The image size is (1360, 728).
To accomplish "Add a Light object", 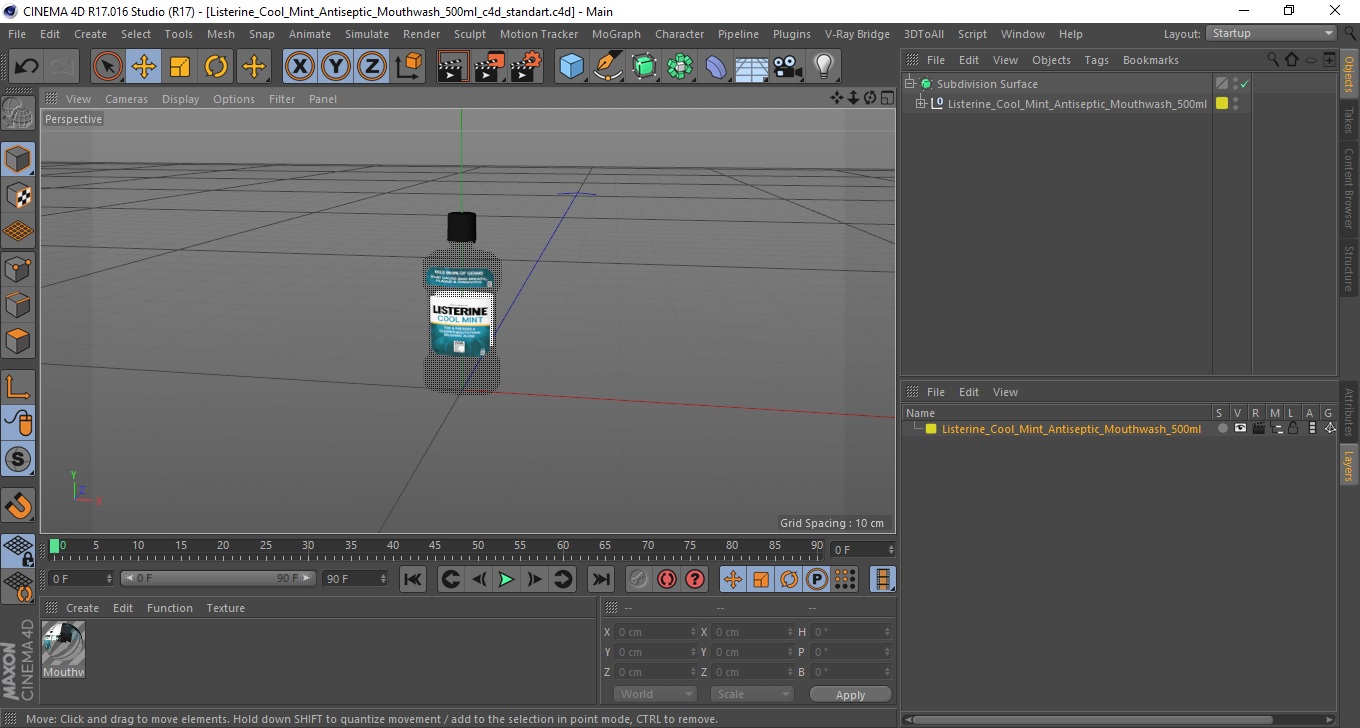I will 824,67.
